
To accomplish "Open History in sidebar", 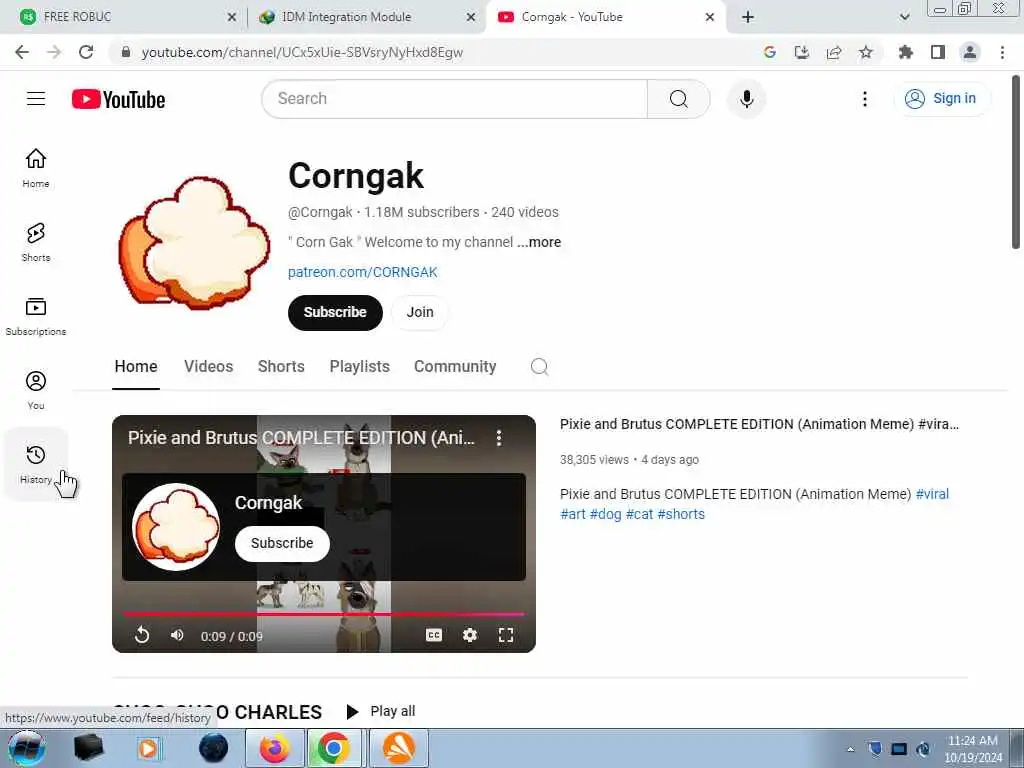I will (36, 464).
